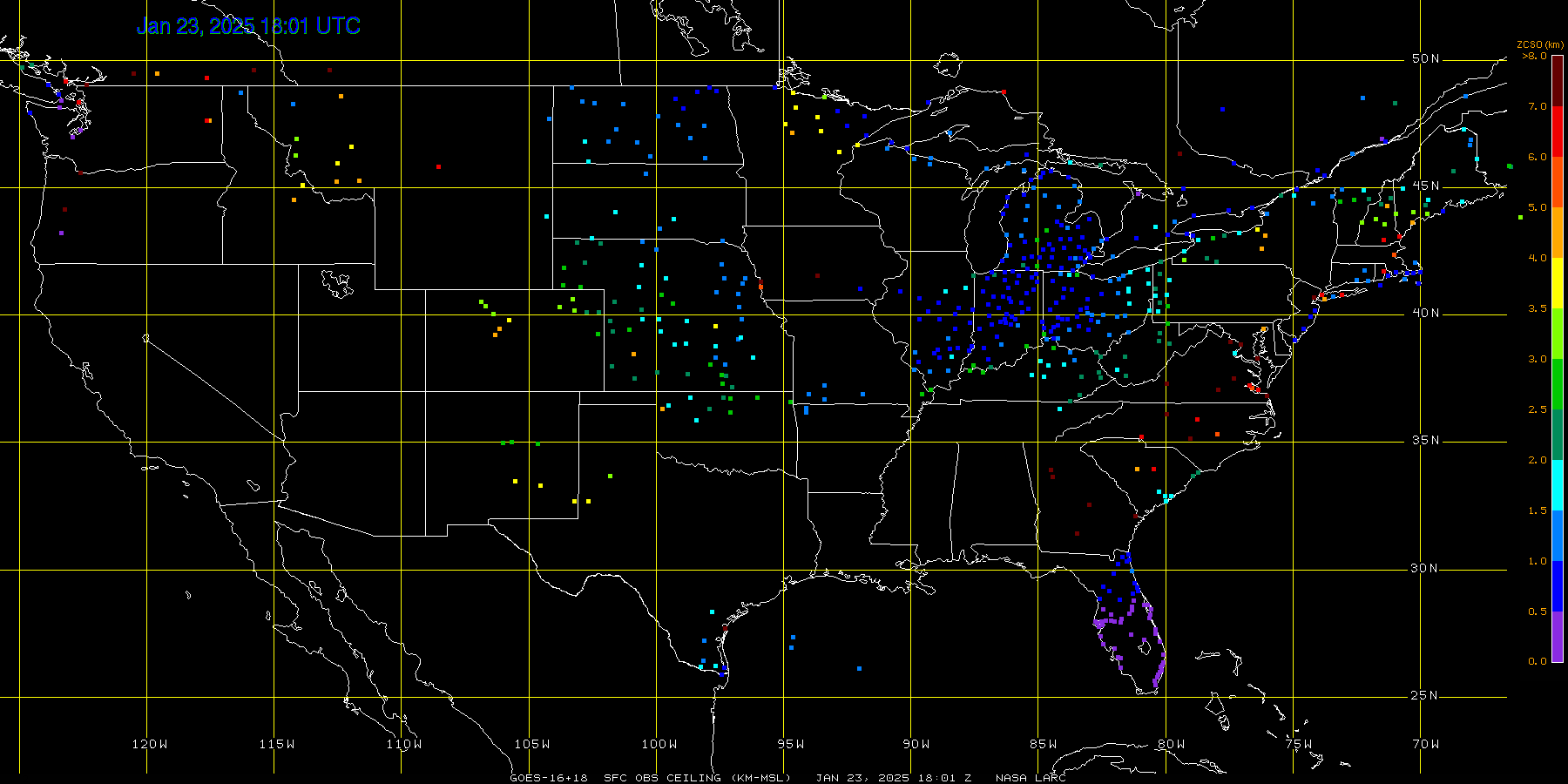Select the 2.5 colorbar tick label

point(1538,409)
